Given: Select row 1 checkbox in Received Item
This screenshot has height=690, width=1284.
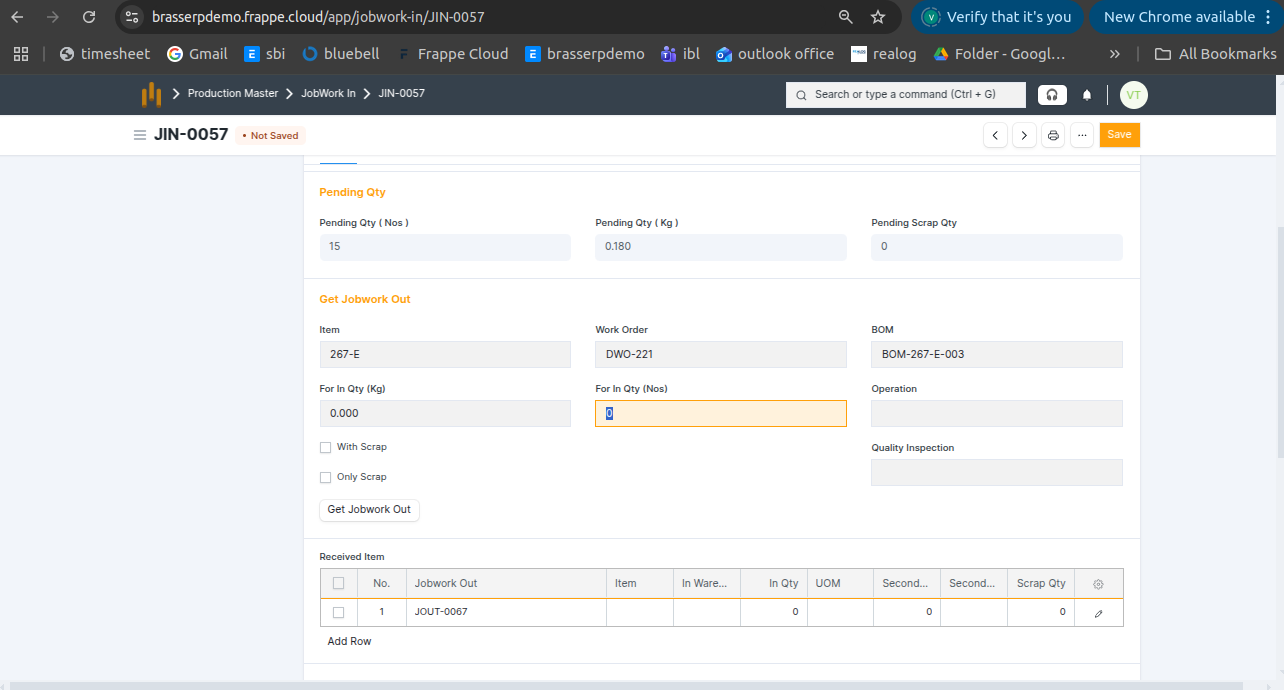Looking at the screenshot, I should pyautogui.click(x=338, y=612).
